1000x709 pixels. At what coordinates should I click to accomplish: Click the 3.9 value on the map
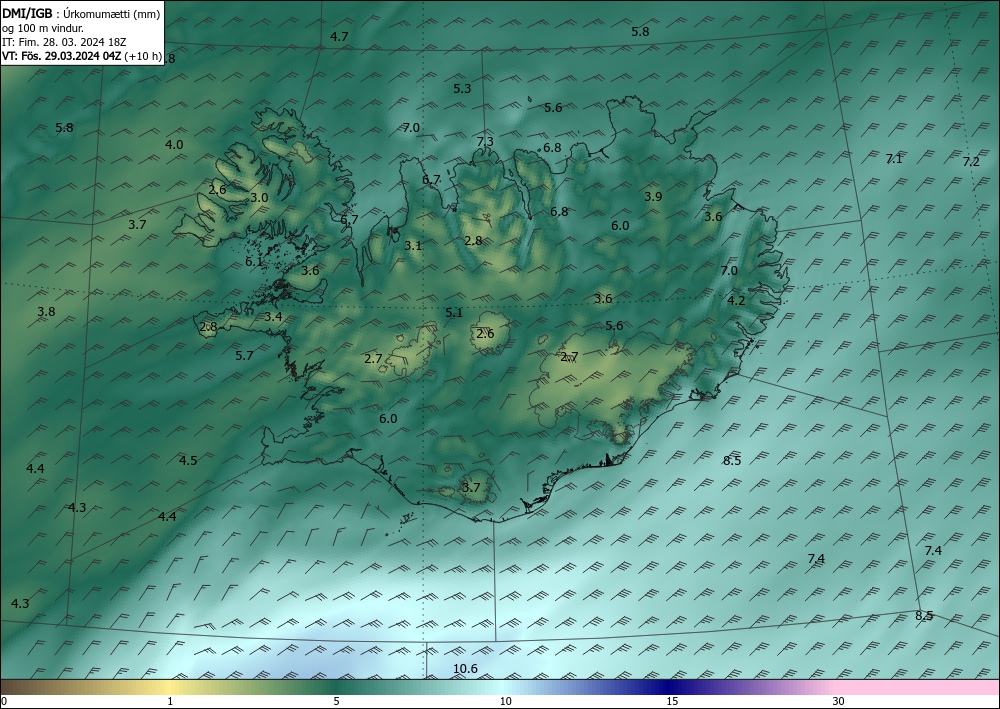(653, 196)
